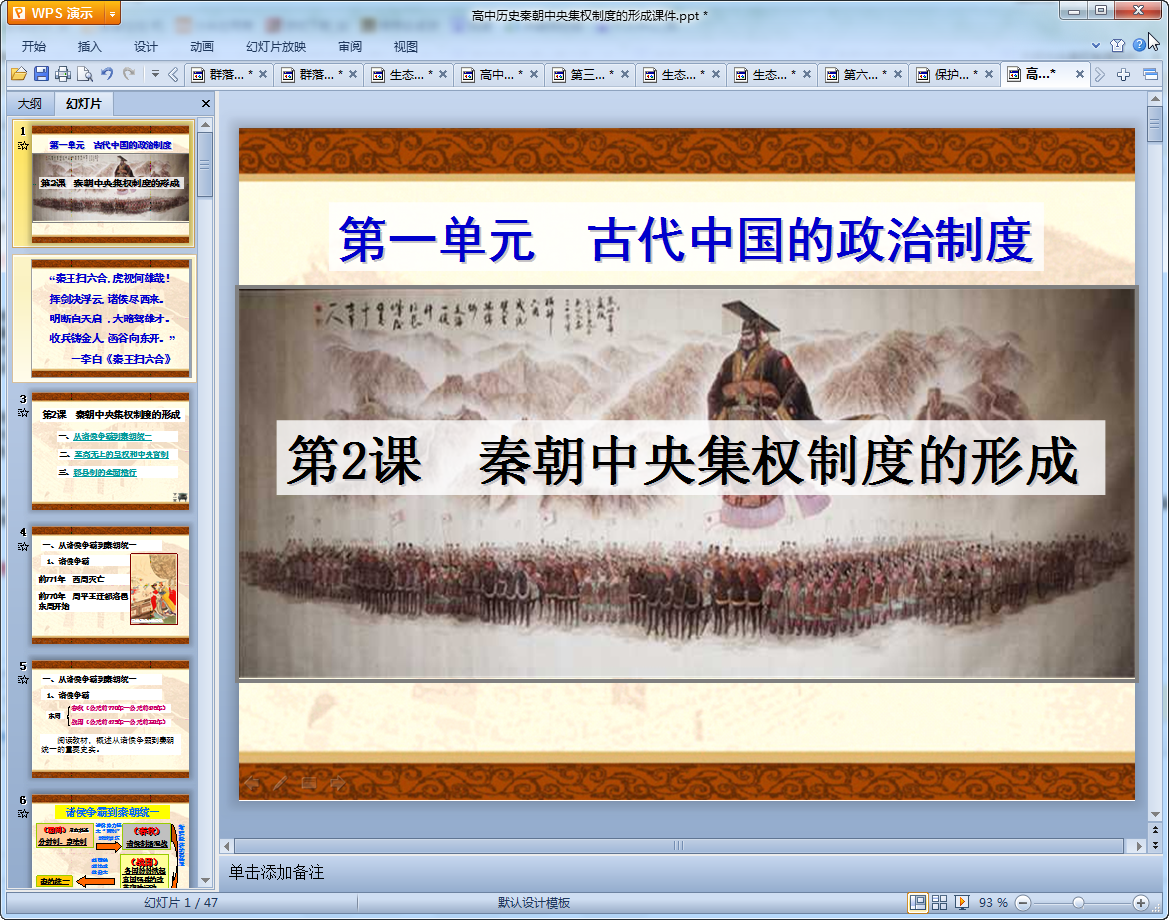Click the animation star icon under slide 3
This screenshot has height=920, width=1169.
pos(23,413)
